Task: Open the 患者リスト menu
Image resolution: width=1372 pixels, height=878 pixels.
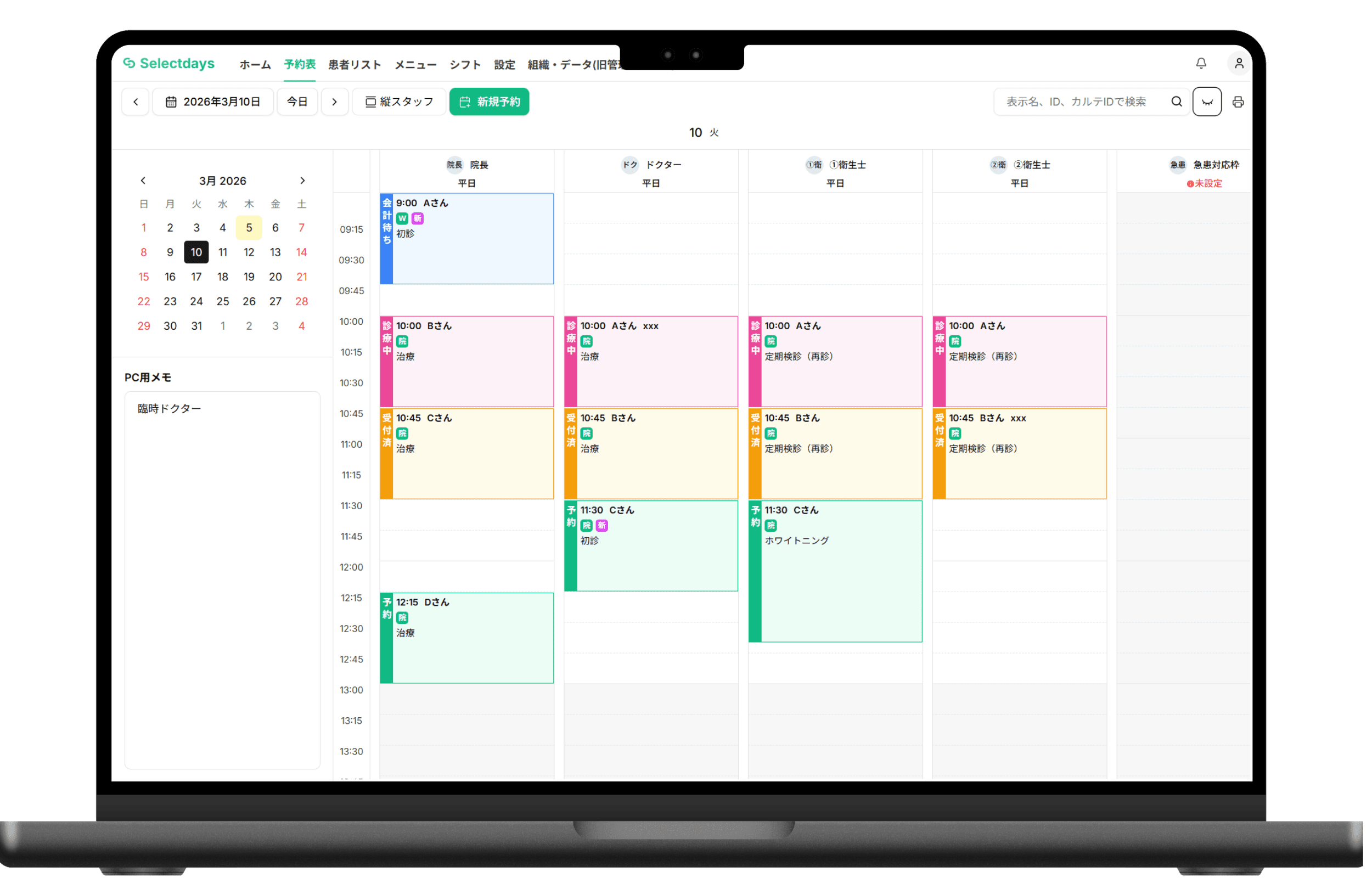Action: 355,65
